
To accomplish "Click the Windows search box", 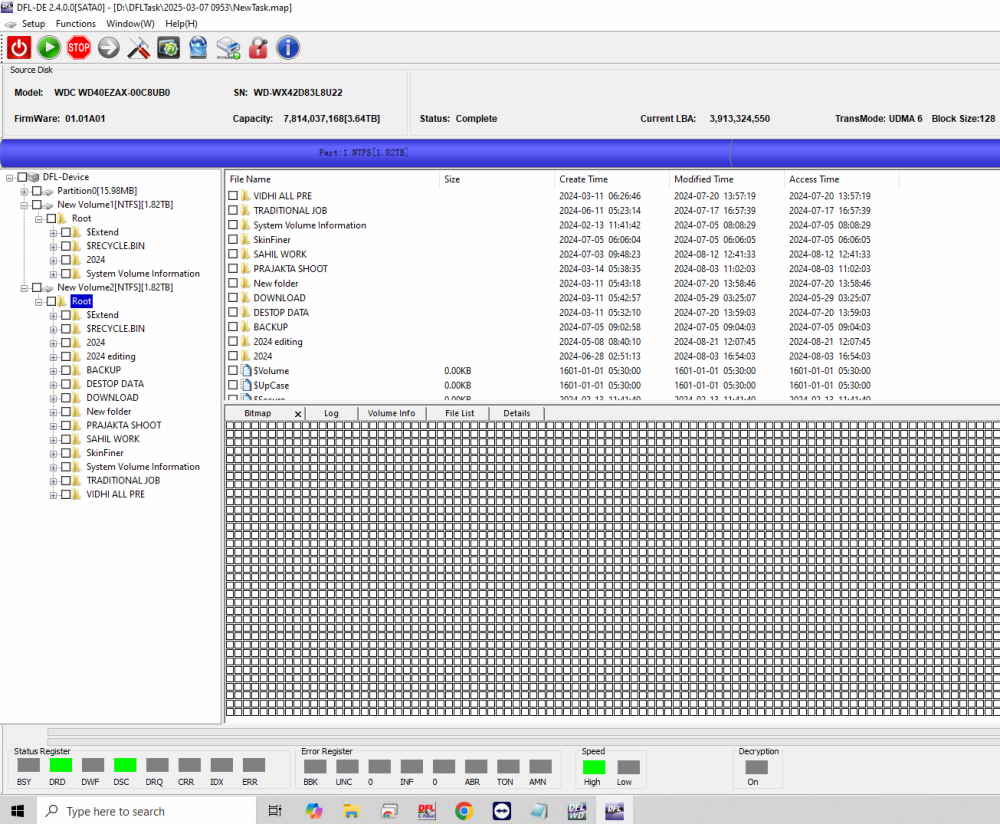I will point(146,811).
